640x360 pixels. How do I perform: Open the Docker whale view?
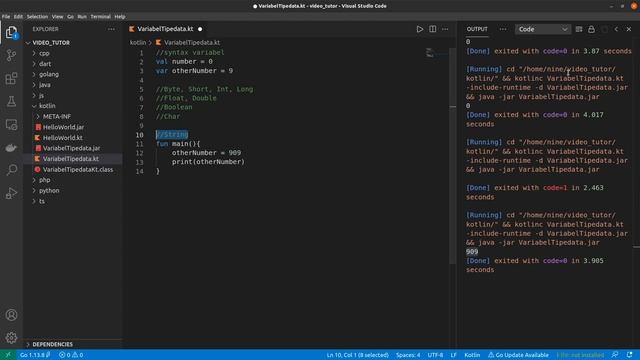coord(11,147)
